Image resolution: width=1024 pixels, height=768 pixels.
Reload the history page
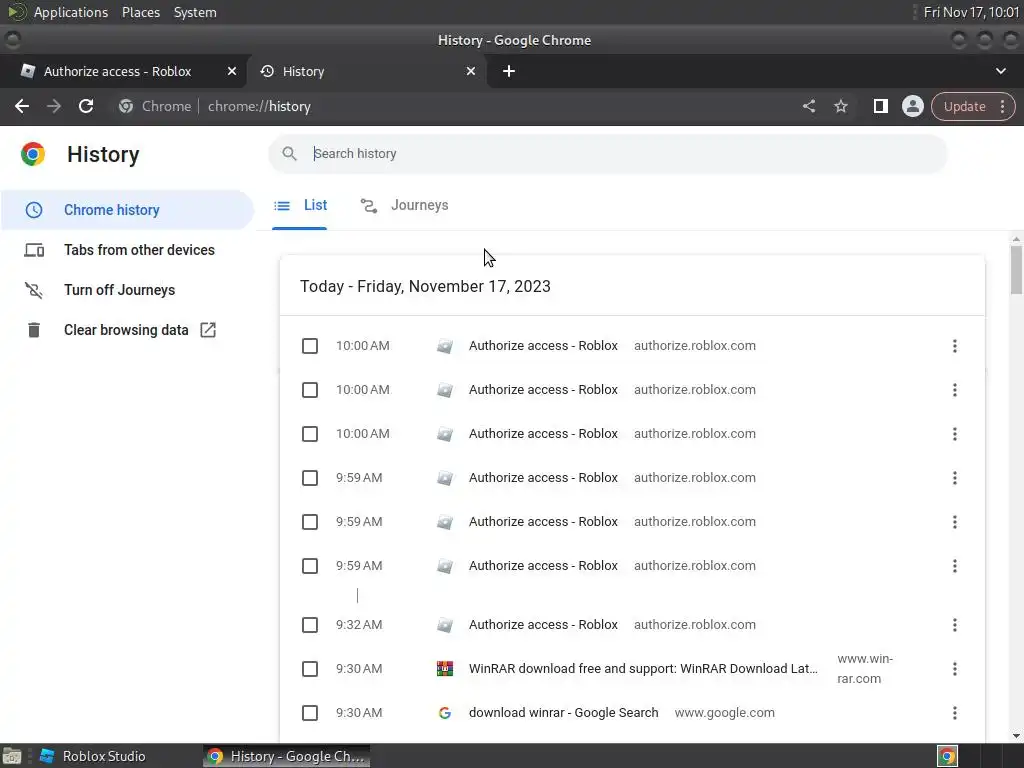[x=86, y=106]
